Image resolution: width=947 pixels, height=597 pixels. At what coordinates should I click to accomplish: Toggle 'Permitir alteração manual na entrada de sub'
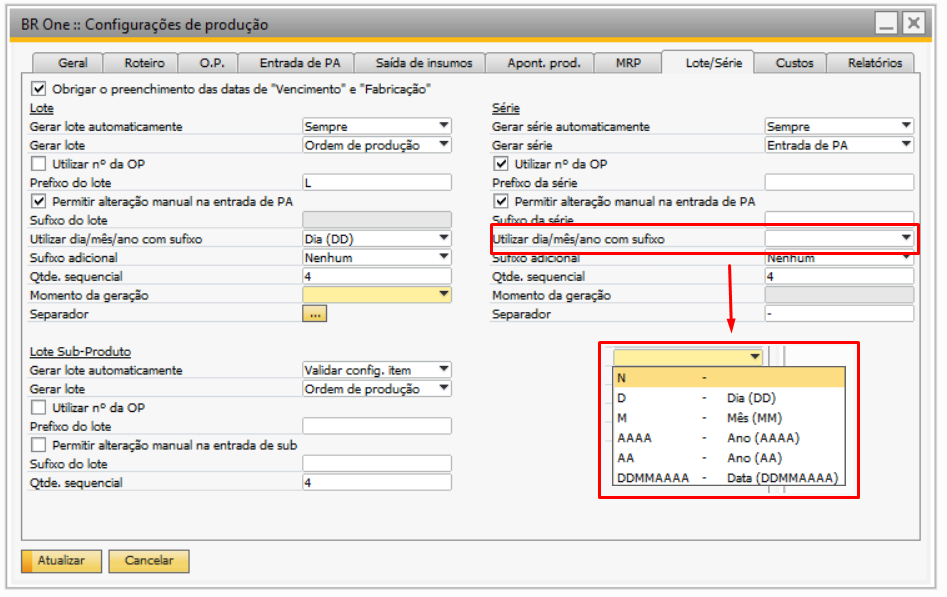(39, 445)
